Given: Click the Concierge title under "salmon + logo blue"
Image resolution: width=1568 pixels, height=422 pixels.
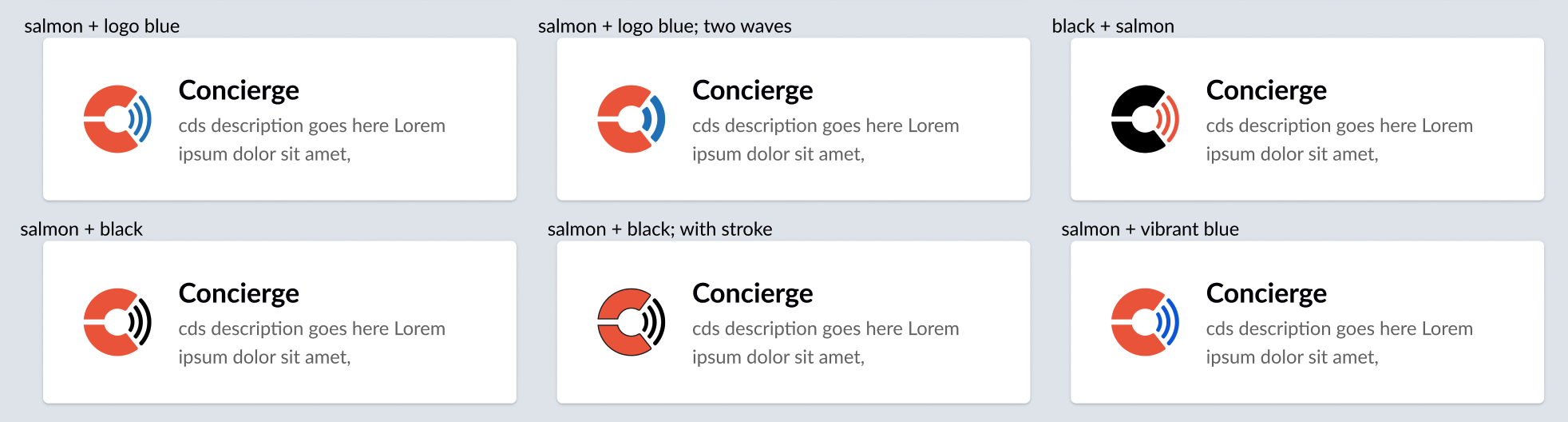Looking at the screenshot, I should point(239,91).
